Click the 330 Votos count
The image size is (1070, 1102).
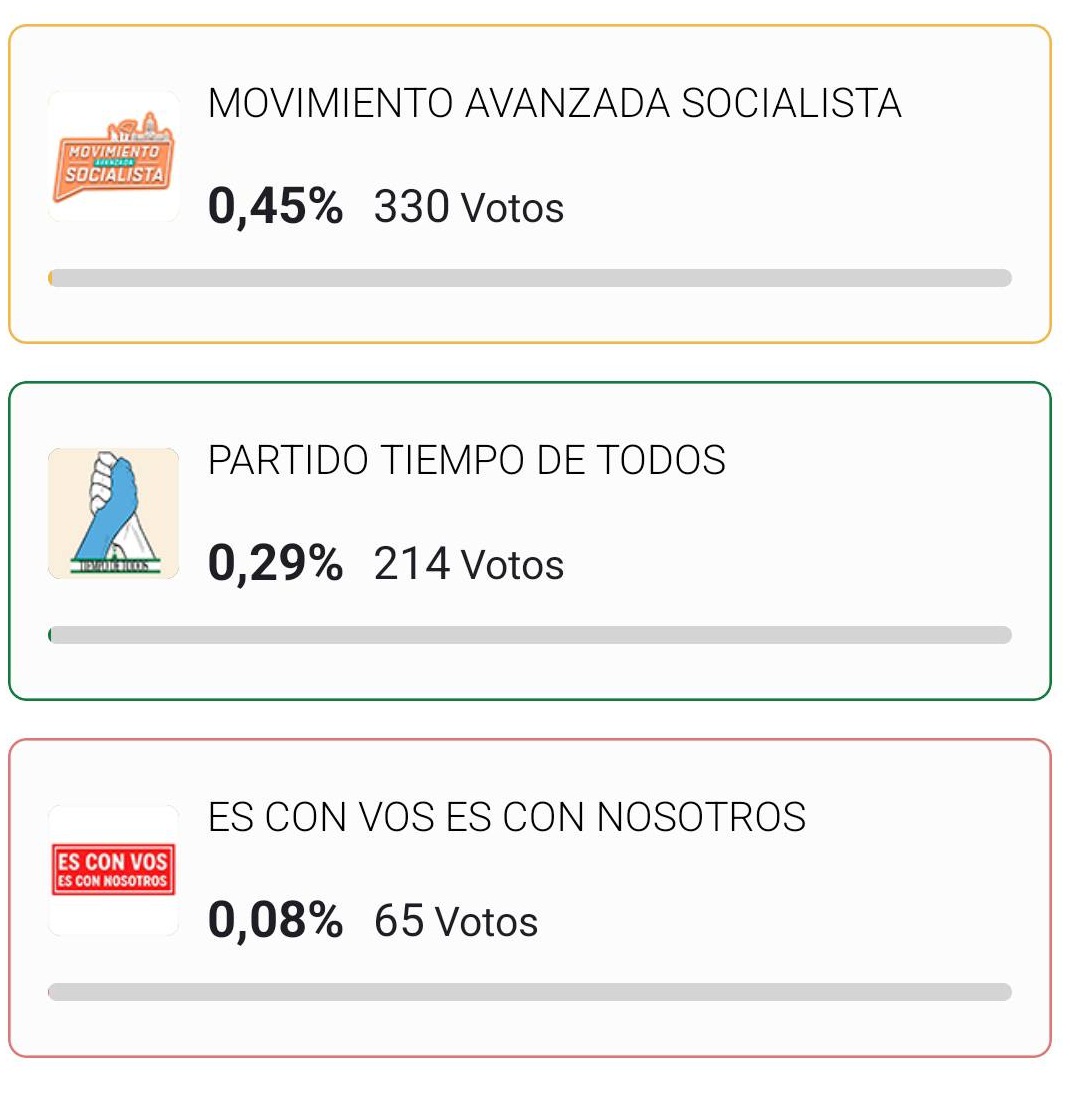(x=469, y=207)
